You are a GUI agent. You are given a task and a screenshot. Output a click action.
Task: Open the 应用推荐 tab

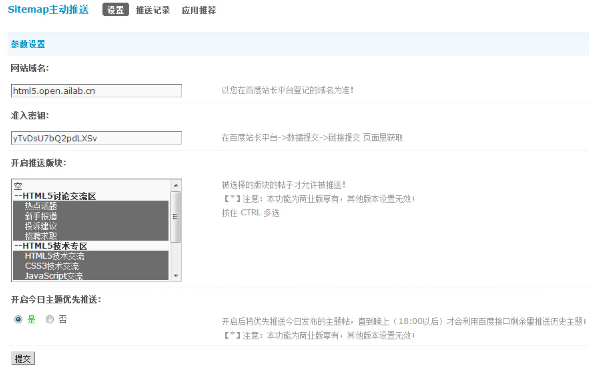click(199, 10)
